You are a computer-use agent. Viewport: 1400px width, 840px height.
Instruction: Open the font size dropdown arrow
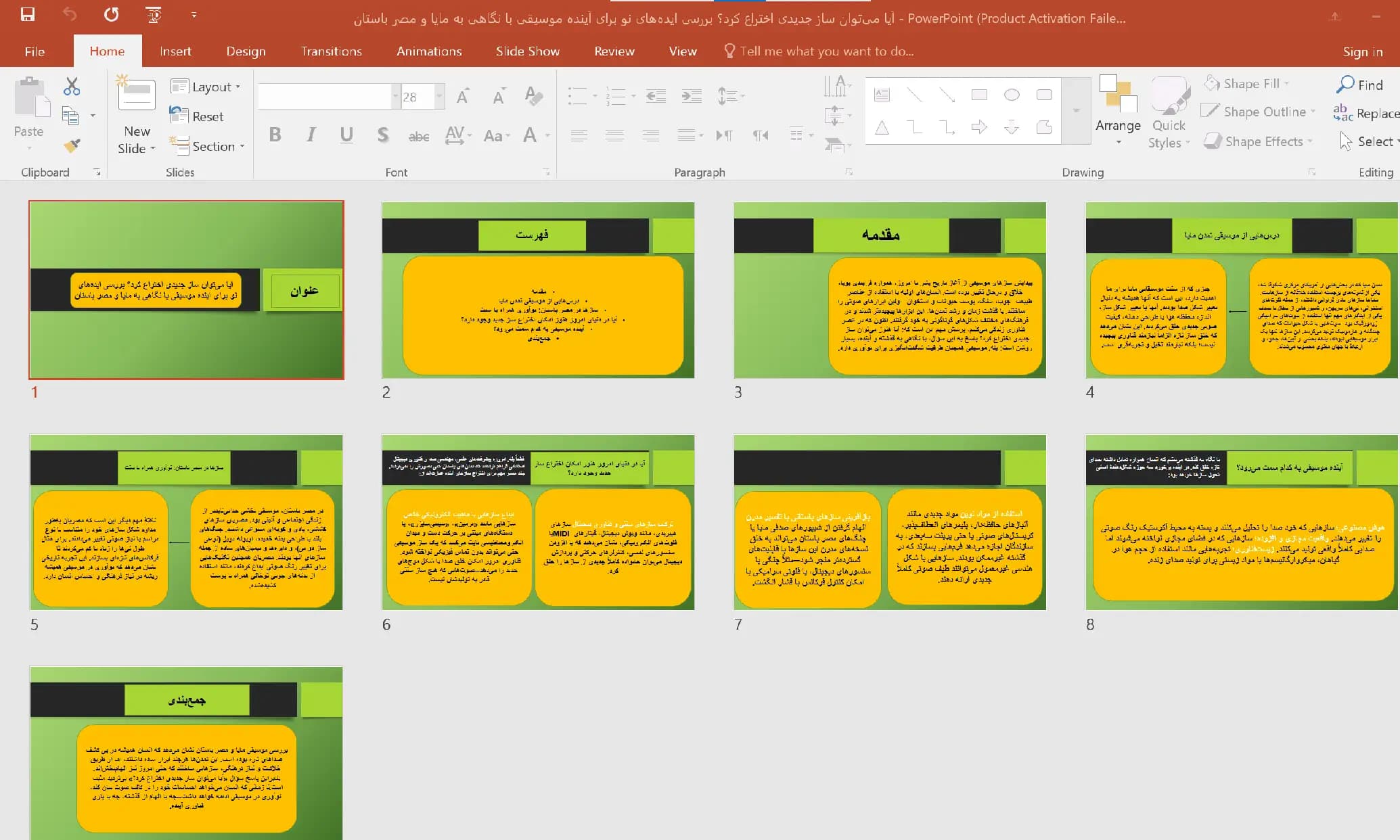pos(440,97)
